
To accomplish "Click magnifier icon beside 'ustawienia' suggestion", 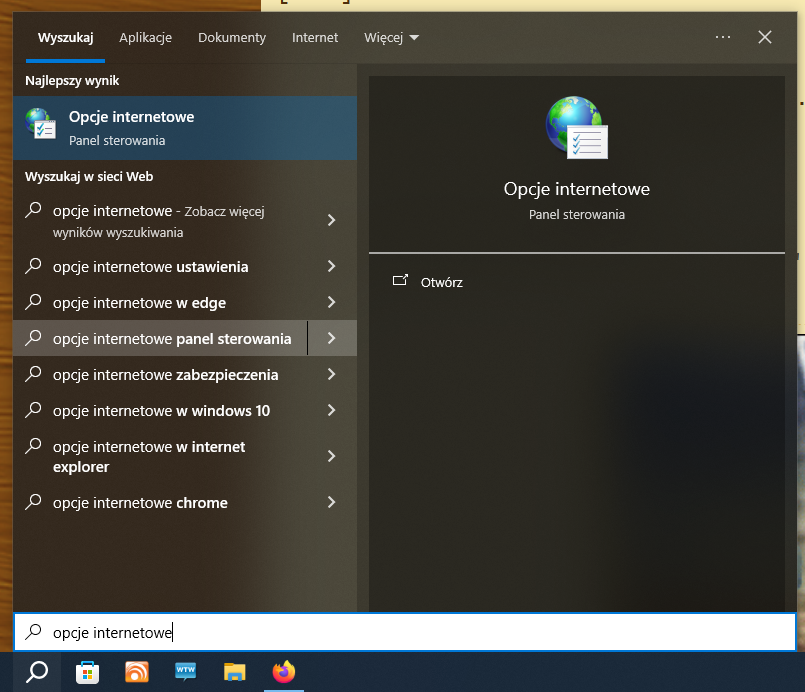I will (33, 265).
